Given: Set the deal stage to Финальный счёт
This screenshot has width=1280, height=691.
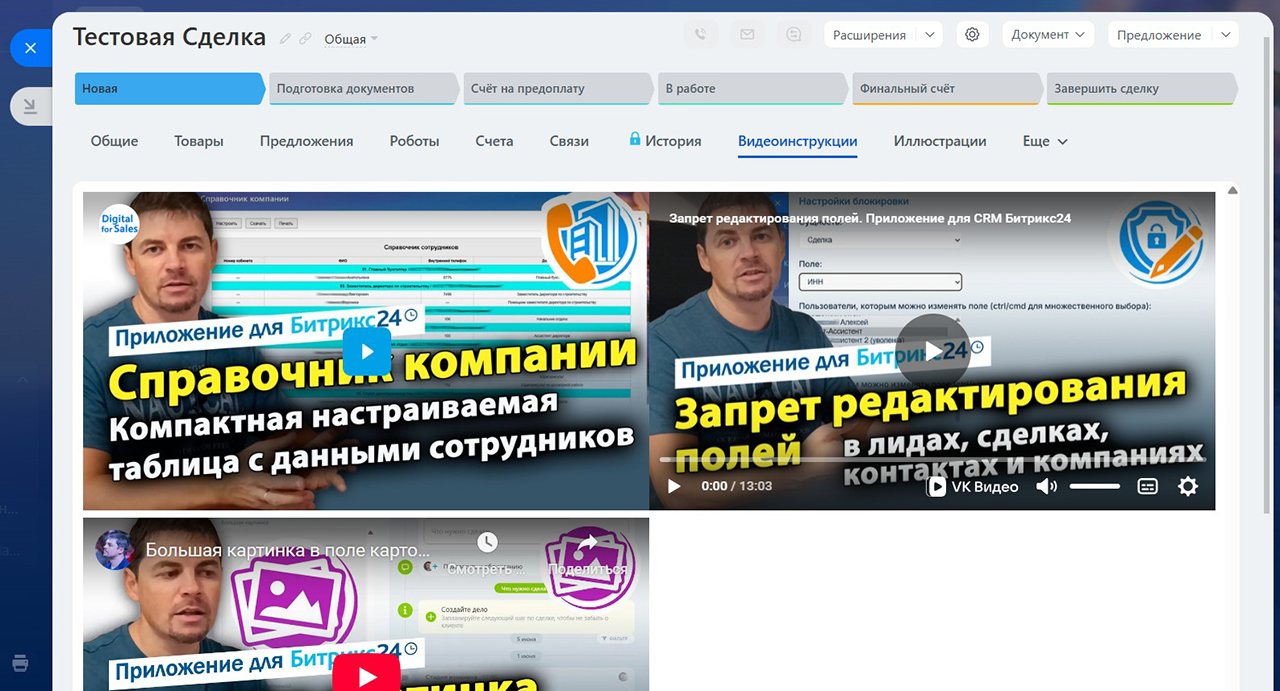Looking at the screenshot, I should coord(947,88).
